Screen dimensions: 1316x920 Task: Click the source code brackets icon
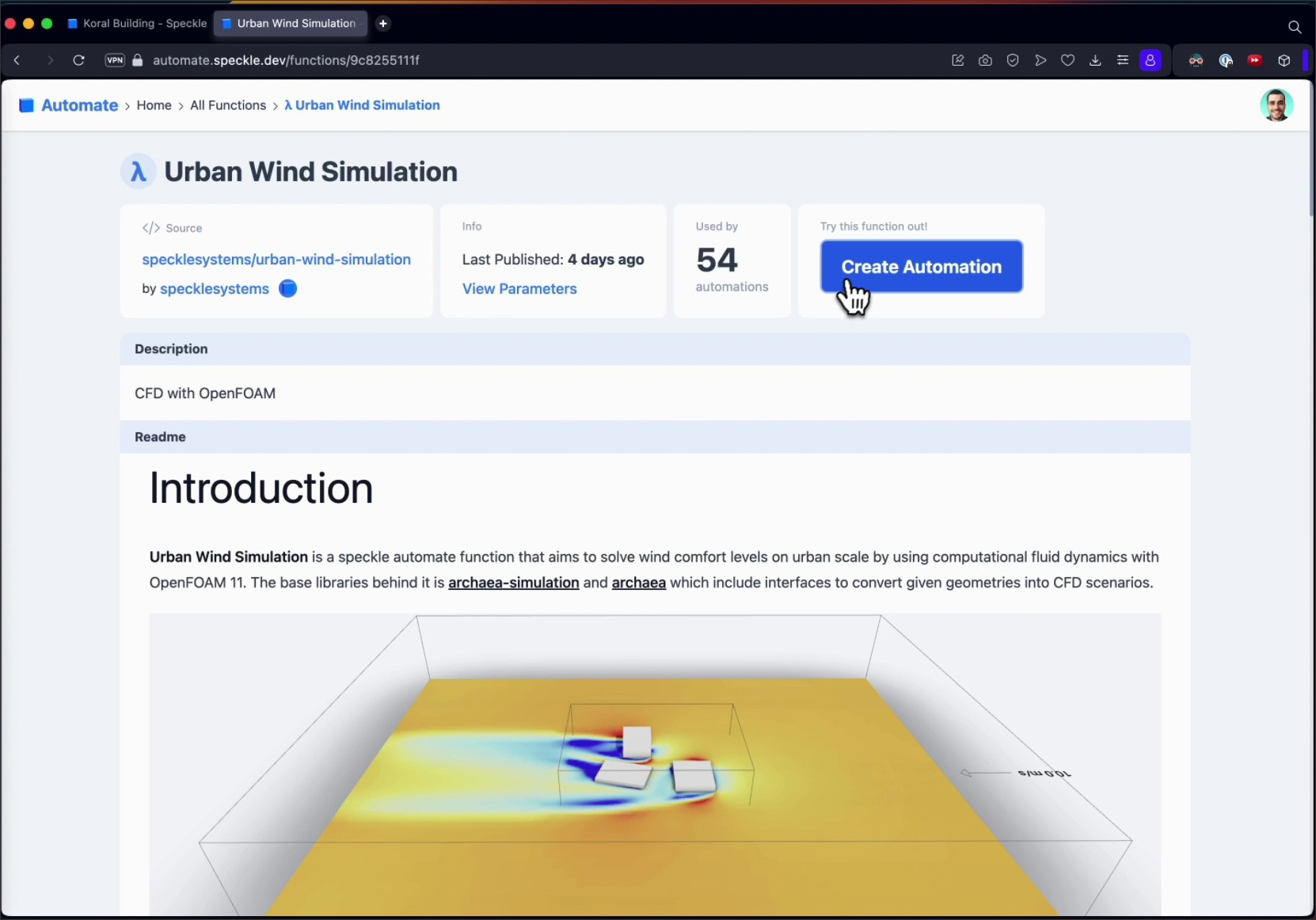(150, 228)
